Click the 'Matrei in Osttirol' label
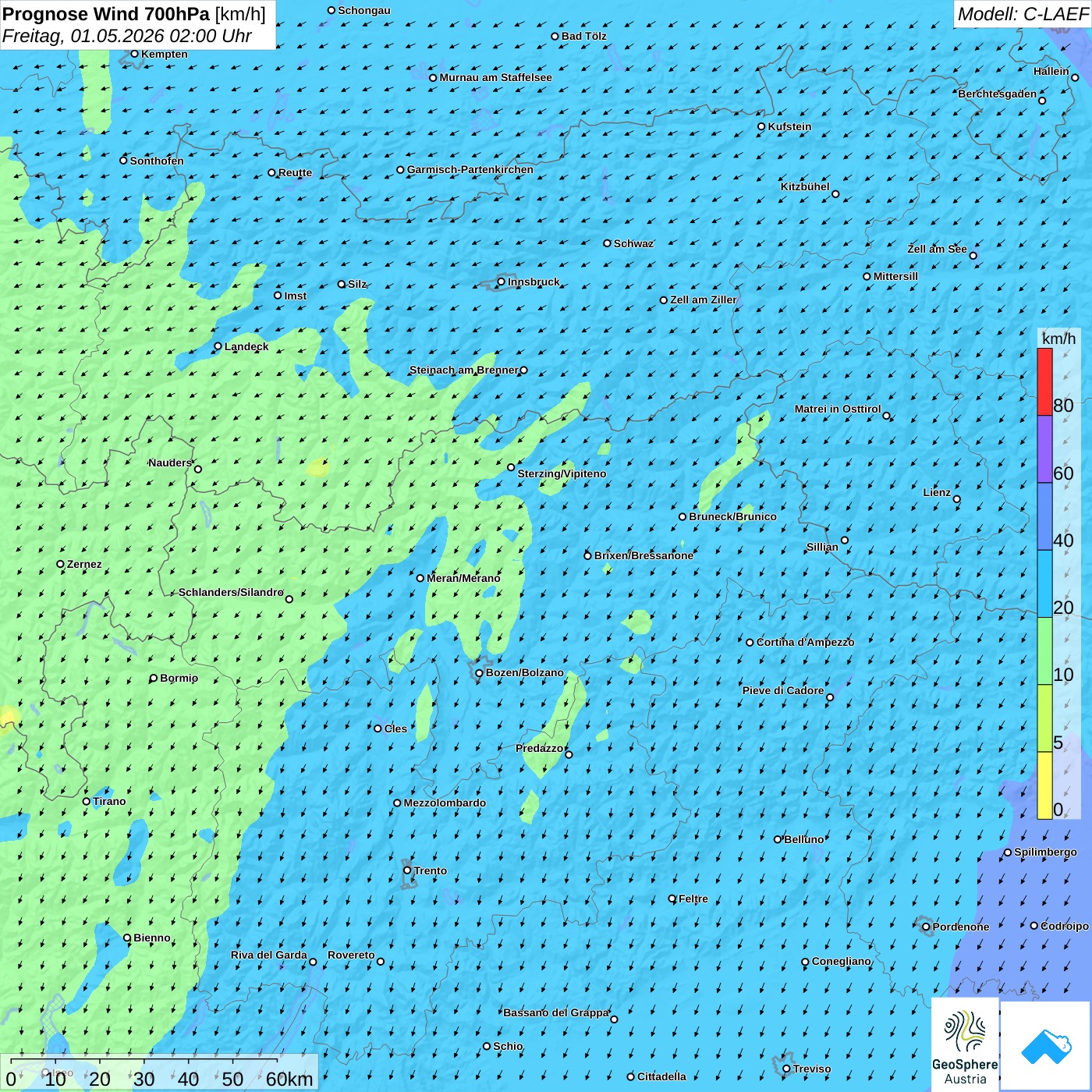The width and height of the screenshot is (1092, 1092). (838, 409)
